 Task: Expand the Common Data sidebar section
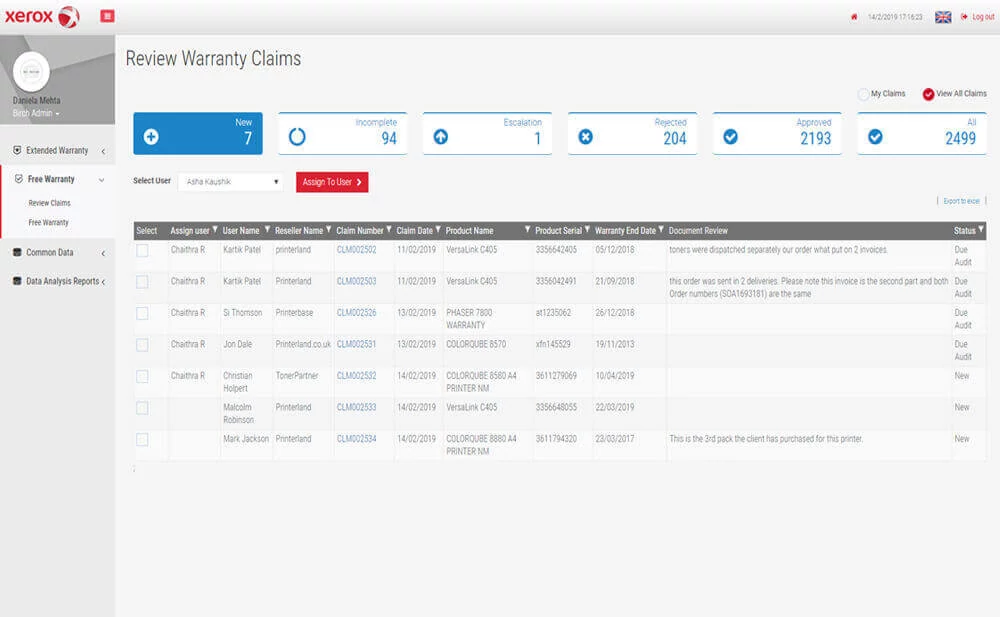(59, 253)
